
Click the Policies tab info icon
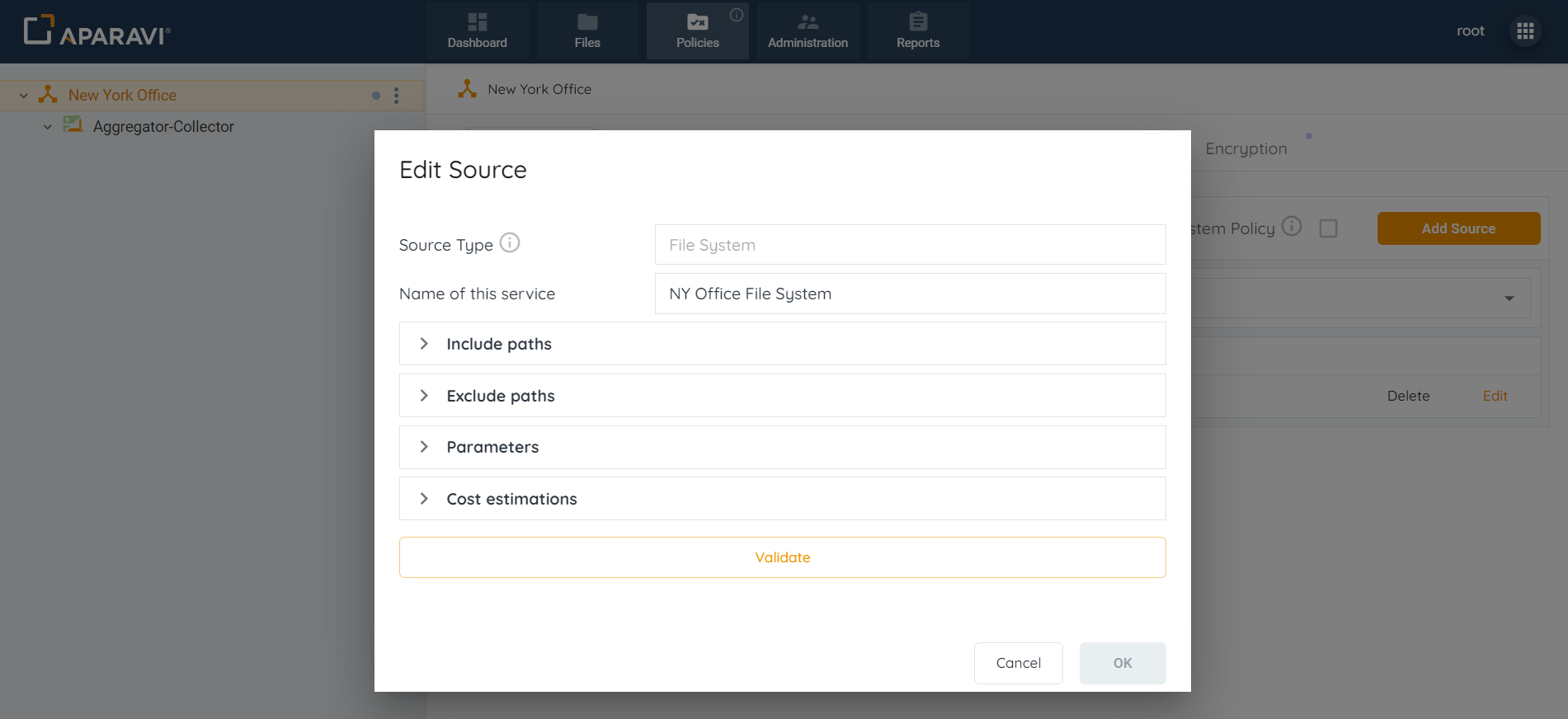point(737,15)
